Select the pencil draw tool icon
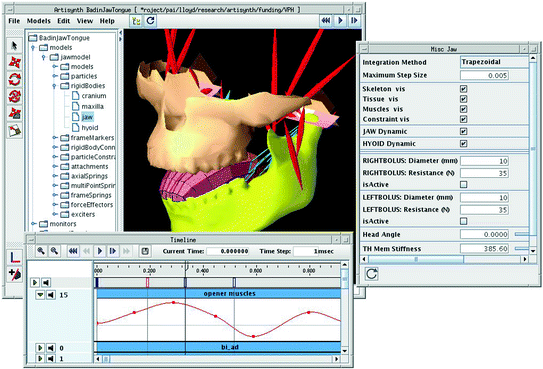The width and height of the screenshot is (543, 369). pyautogui.click(x=14, y=130)
